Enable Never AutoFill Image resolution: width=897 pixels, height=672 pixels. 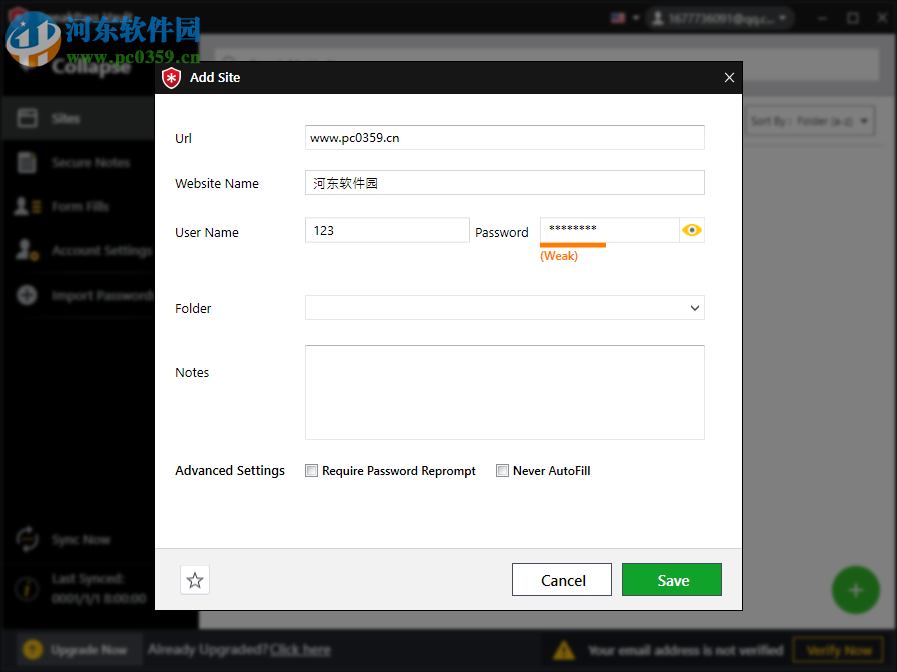click(502, 470)
